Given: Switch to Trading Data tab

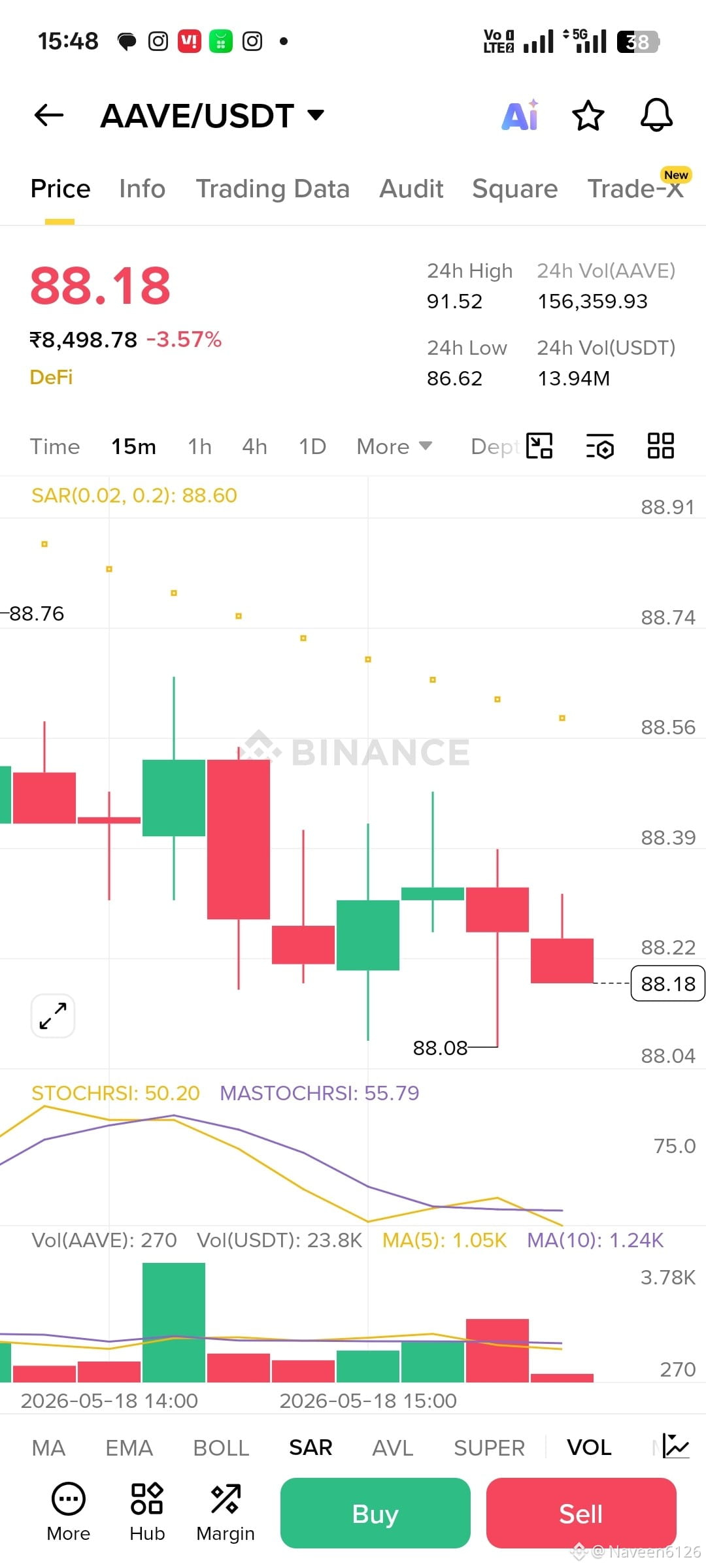Looking at the screenshot, I should [x=273, y=189].
